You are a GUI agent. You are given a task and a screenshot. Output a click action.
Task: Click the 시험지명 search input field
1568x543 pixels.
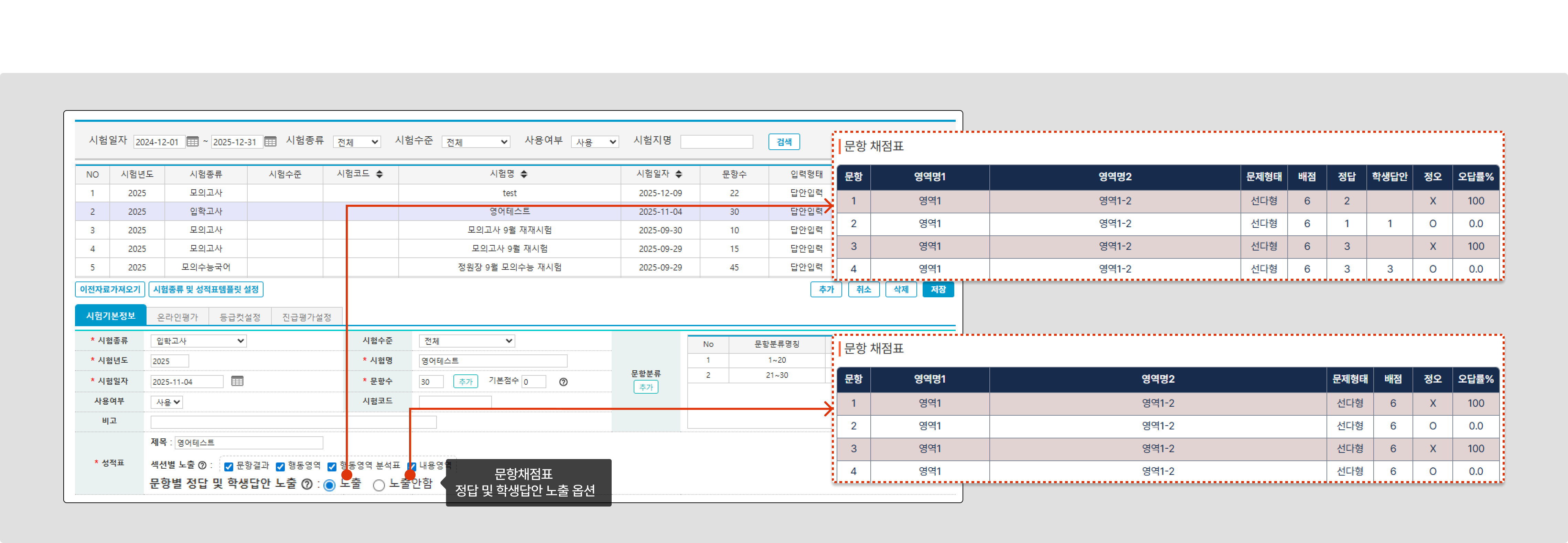click(717, 142)
